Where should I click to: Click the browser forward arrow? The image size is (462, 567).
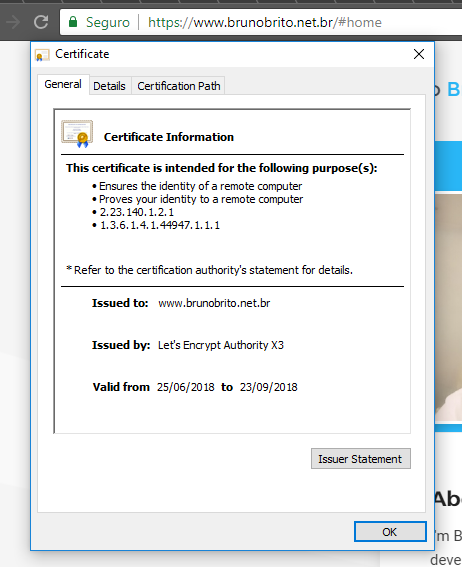13,22
